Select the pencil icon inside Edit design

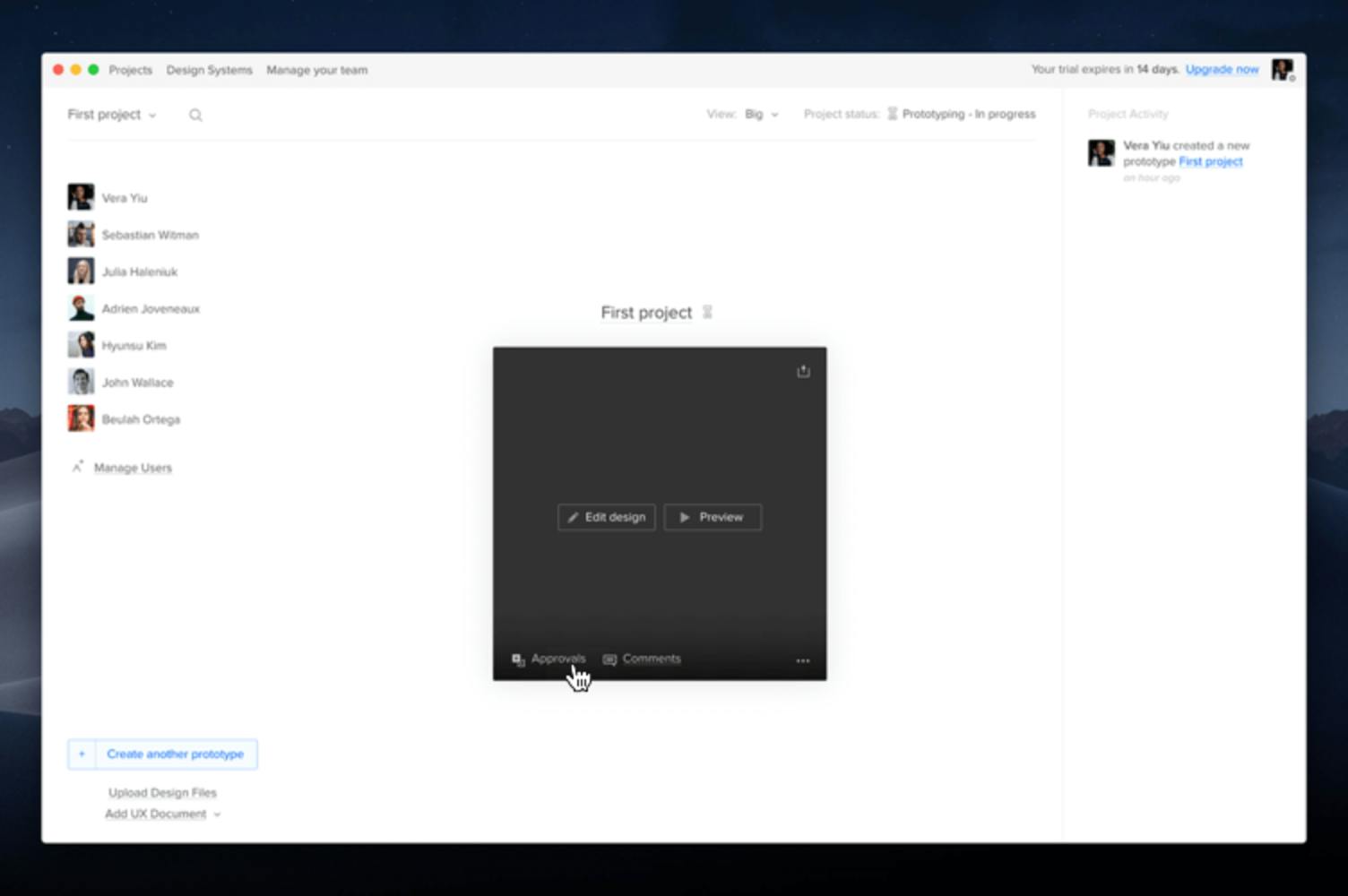click(575, 517)
